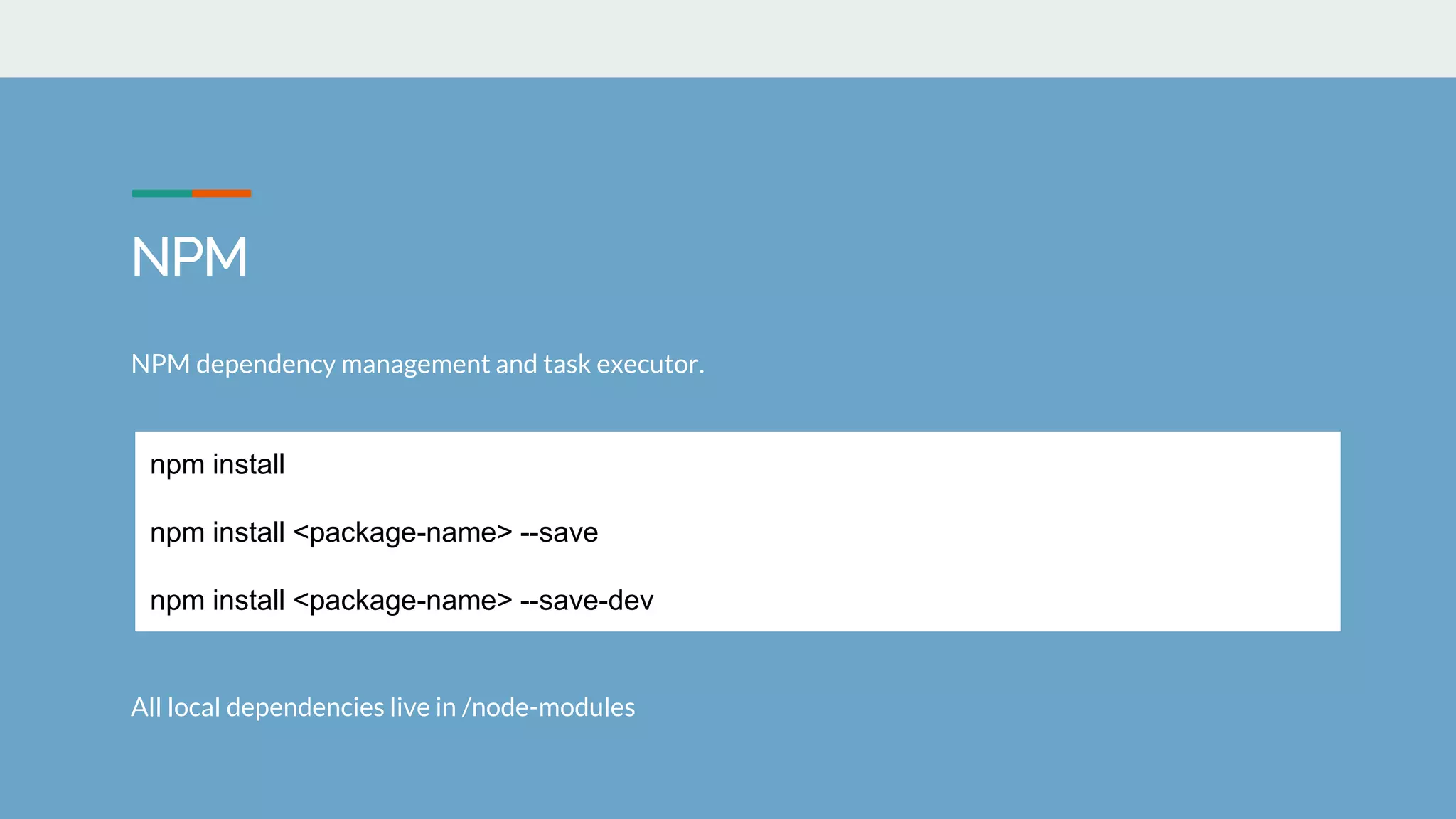Click the 'npm install <package-name> --save' line
Screen dimensions: 1456x819
(374, 532)
